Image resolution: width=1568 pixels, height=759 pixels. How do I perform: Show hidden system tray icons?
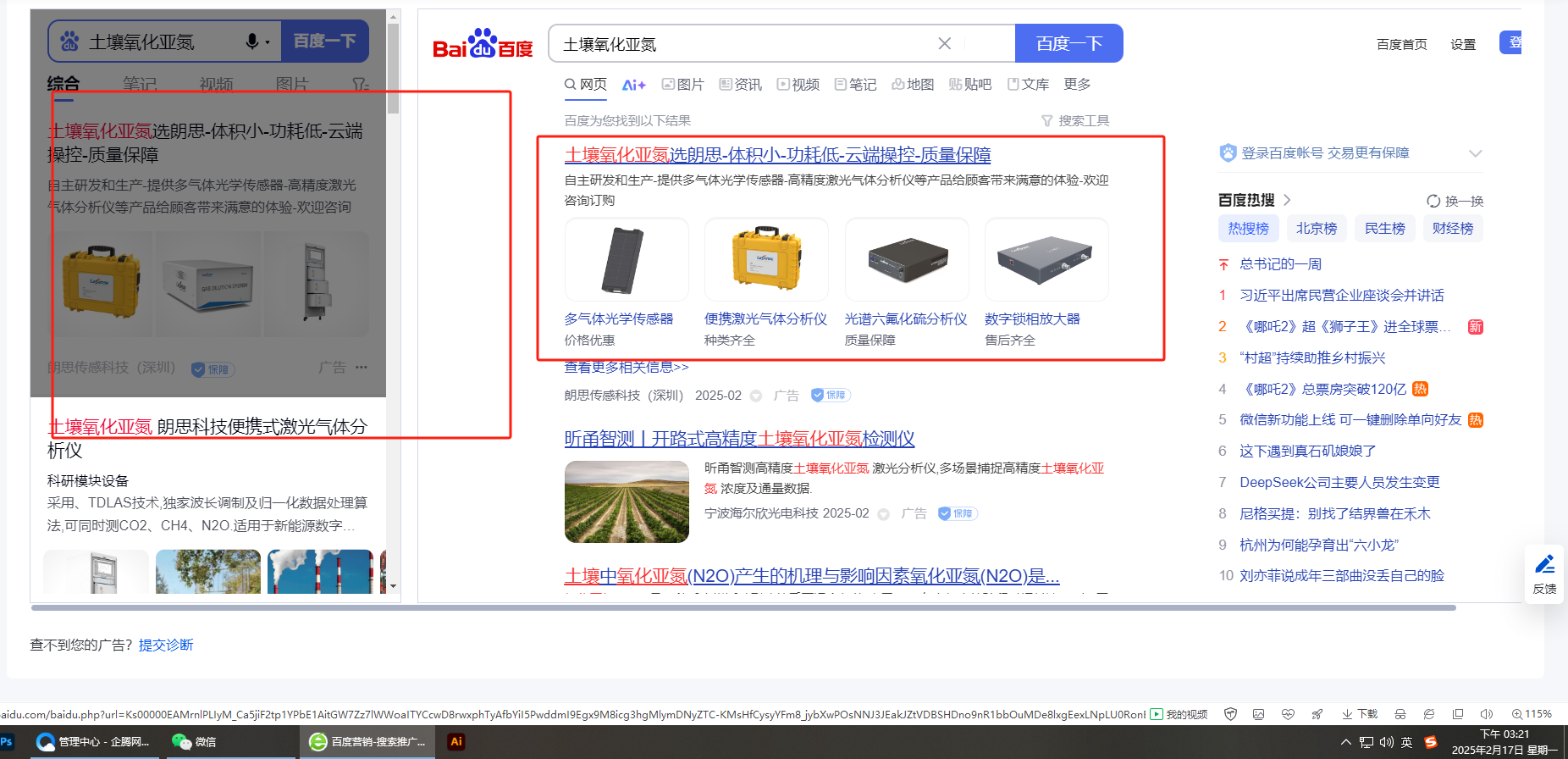click(x=1345, y=742)
